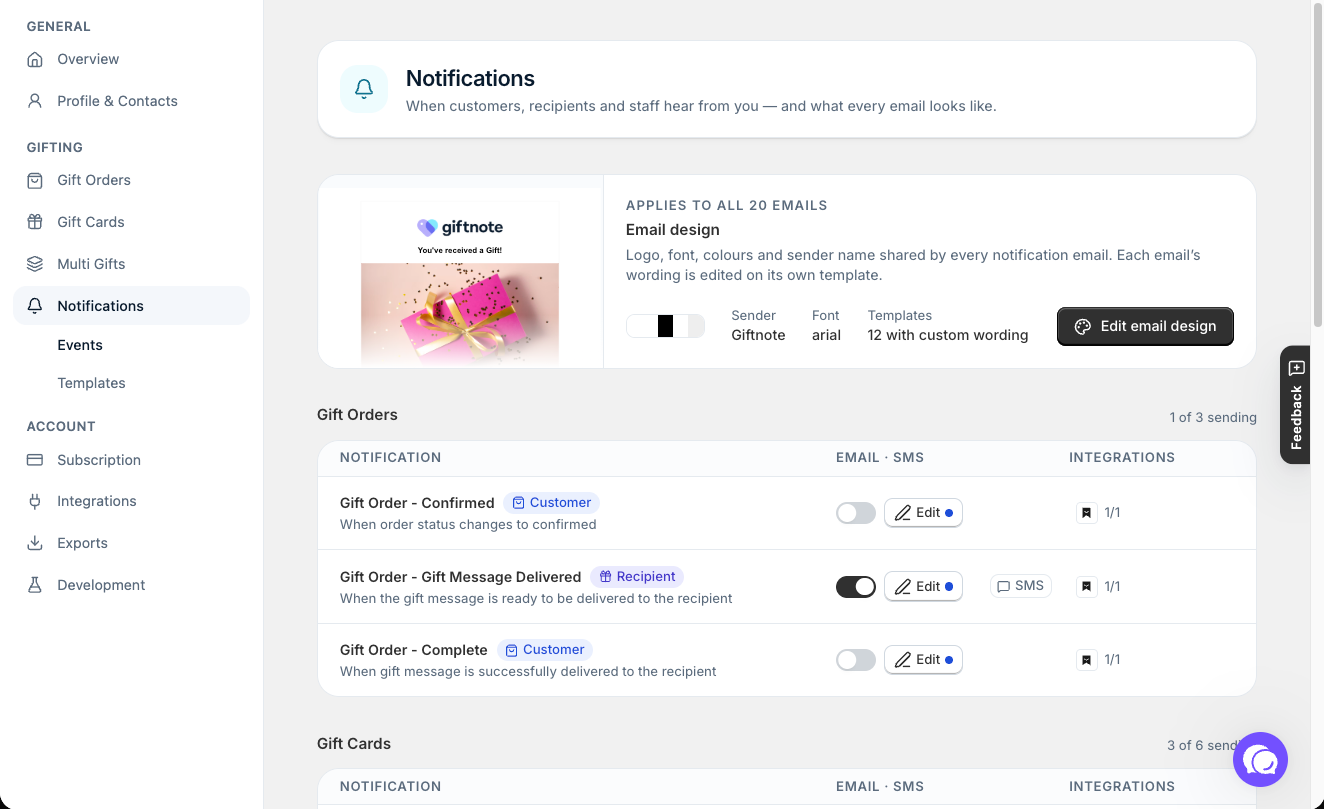Click the Gift Orders bag icon
The image size is (1324, 809).
(x=35, y=180)
